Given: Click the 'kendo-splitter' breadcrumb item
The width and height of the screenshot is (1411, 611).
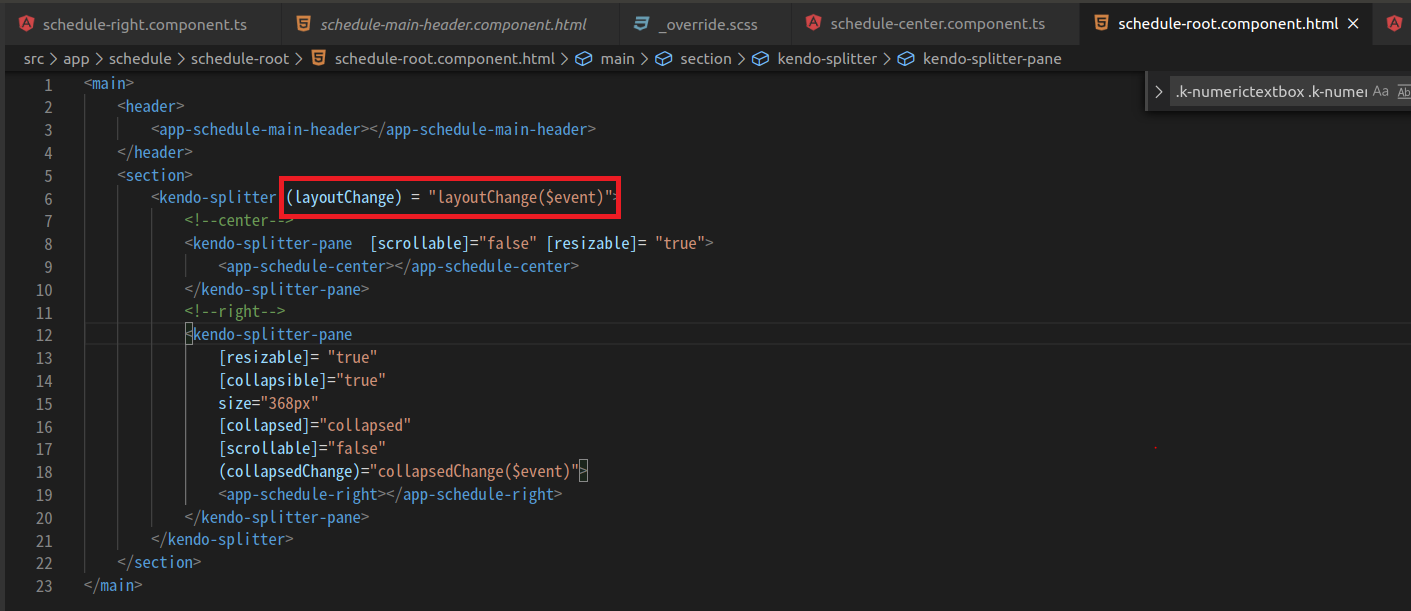Looking at the screenshot, I should 827,59.
